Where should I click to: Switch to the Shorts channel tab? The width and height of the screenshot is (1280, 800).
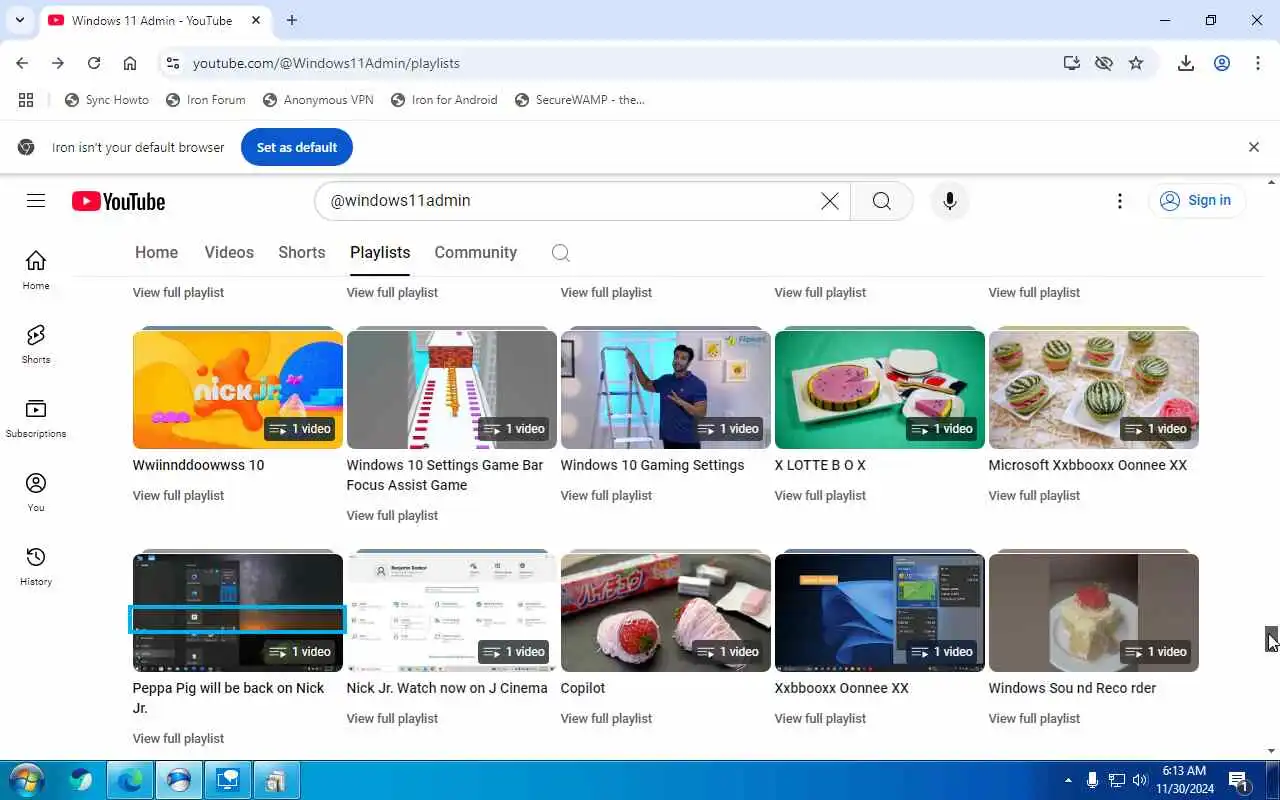pyautogui.click(x=302, y=253)
